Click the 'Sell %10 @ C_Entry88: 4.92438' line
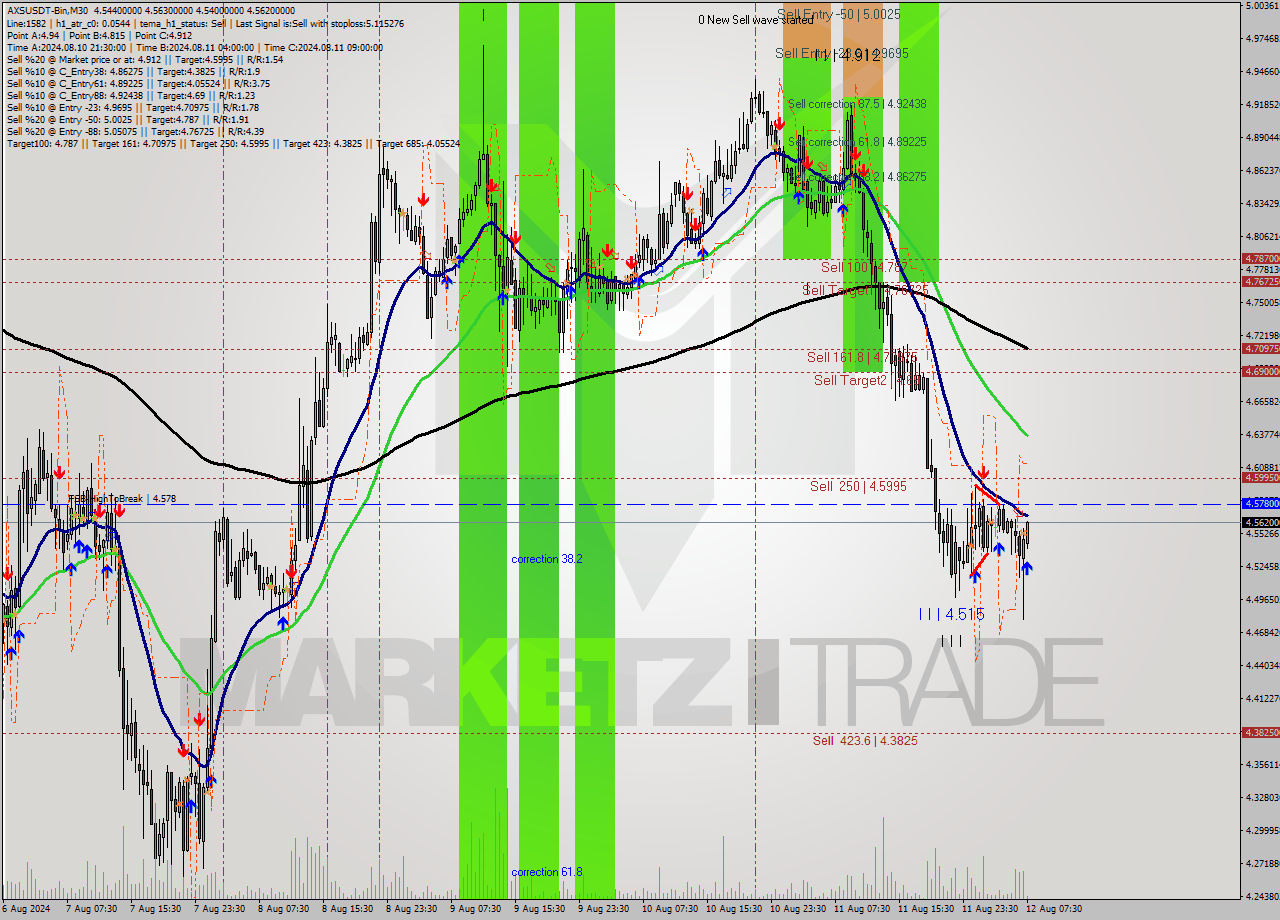Screen dimensions: 1280x920 coord(131,96)
